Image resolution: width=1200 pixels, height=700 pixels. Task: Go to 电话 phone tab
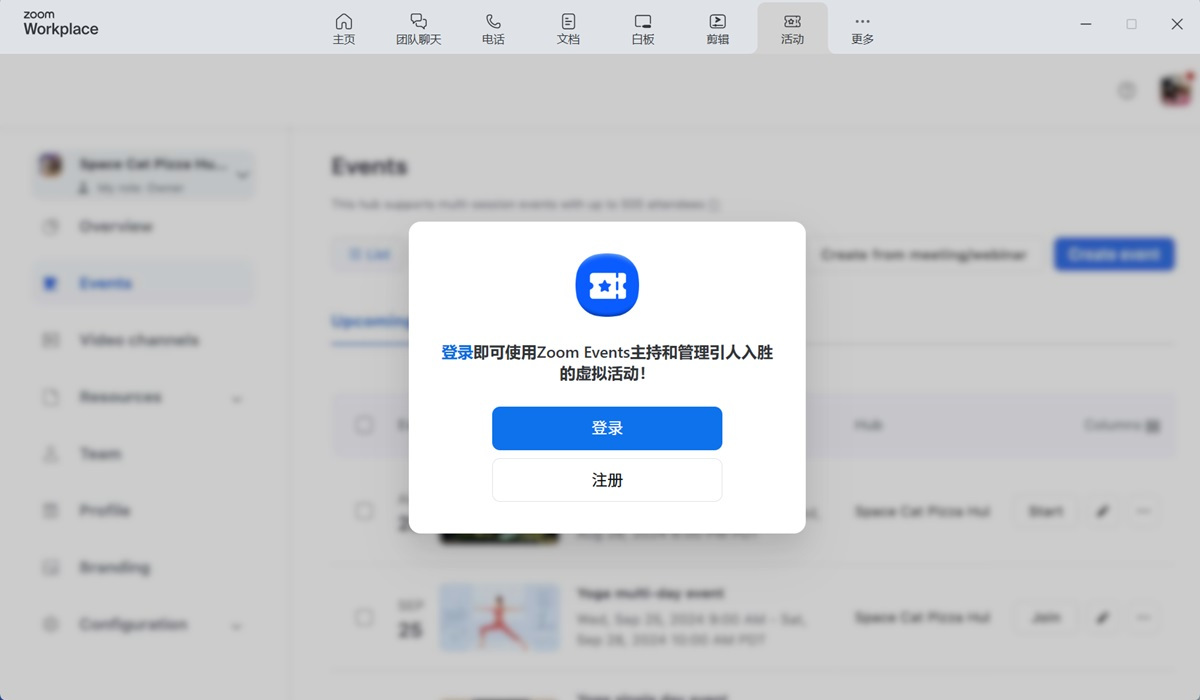(493, 28)
